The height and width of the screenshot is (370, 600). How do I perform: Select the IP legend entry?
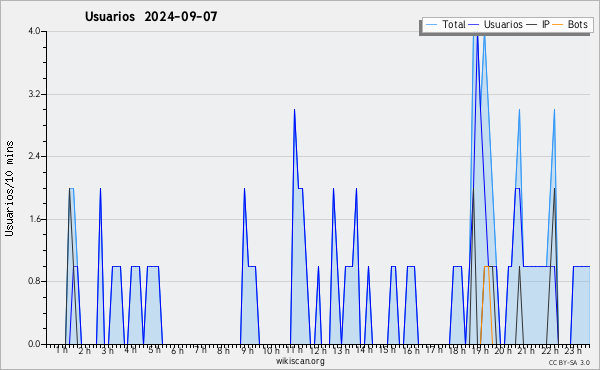[x=538, y=24]
